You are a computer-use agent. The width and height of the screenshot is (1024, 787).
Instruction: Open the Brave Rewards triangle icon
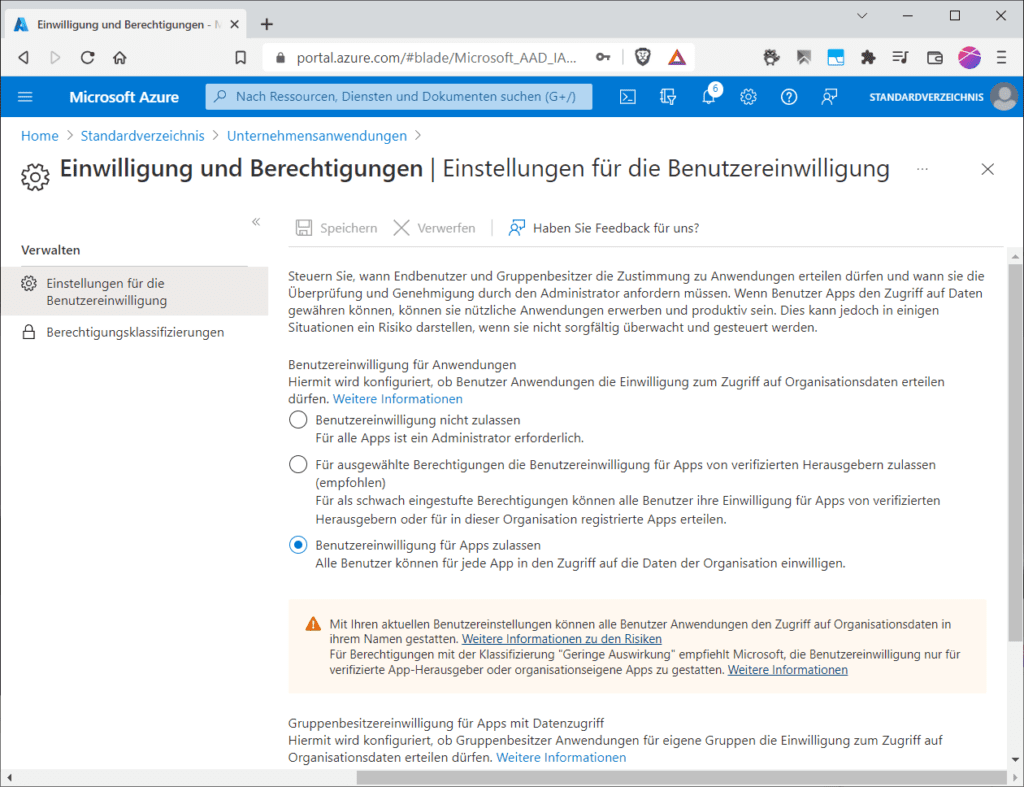[x=677, y=57]
